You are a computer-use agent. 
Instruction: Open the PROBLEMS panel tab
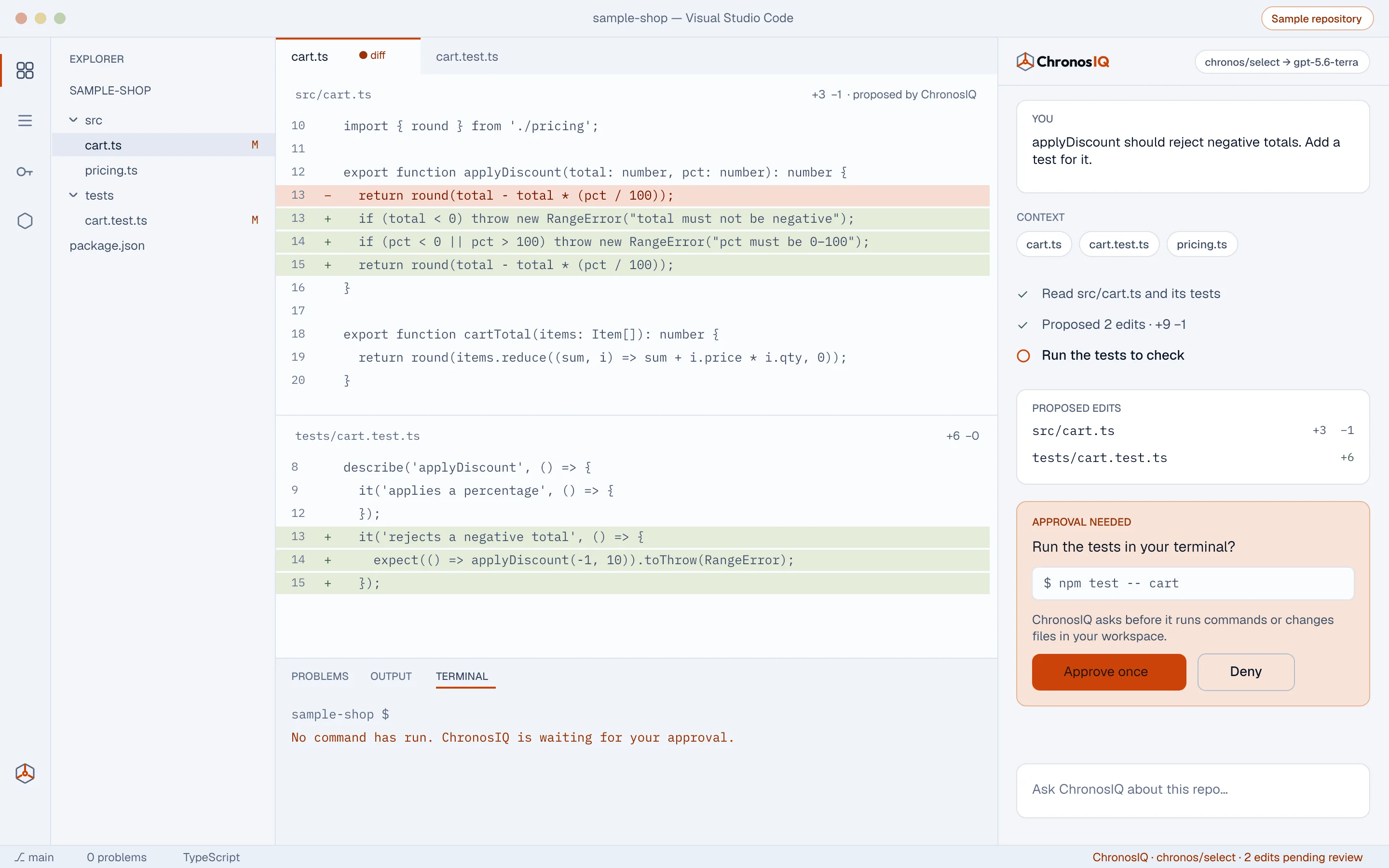point(320,676)
